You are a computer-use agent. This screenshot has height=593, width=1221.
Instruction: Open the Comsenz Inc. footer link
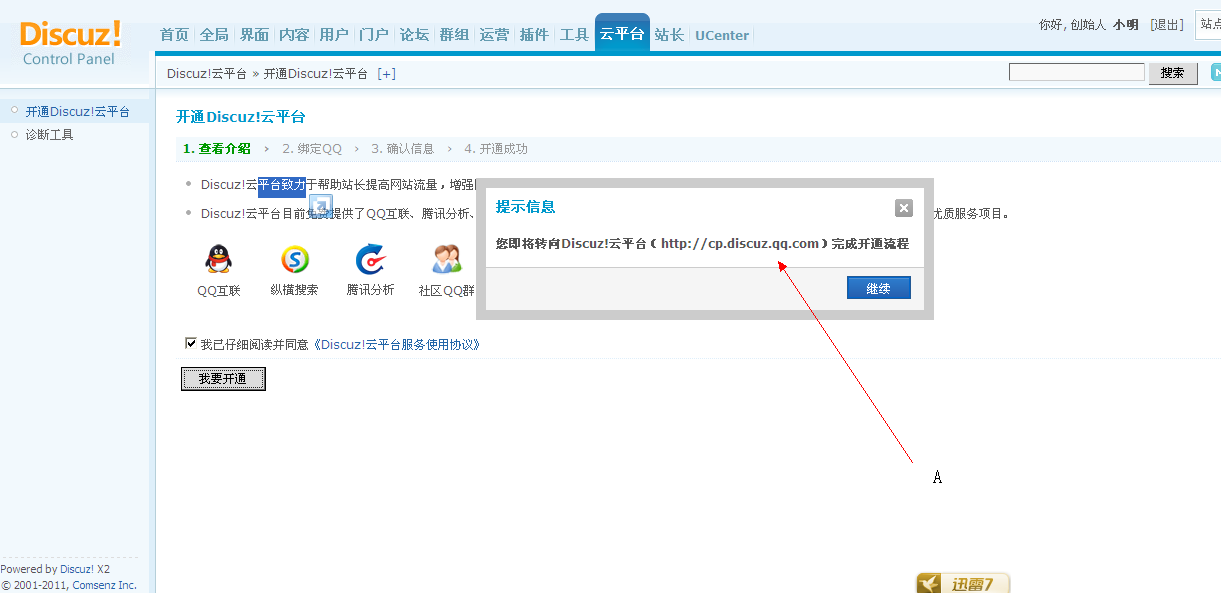point(105,585)
